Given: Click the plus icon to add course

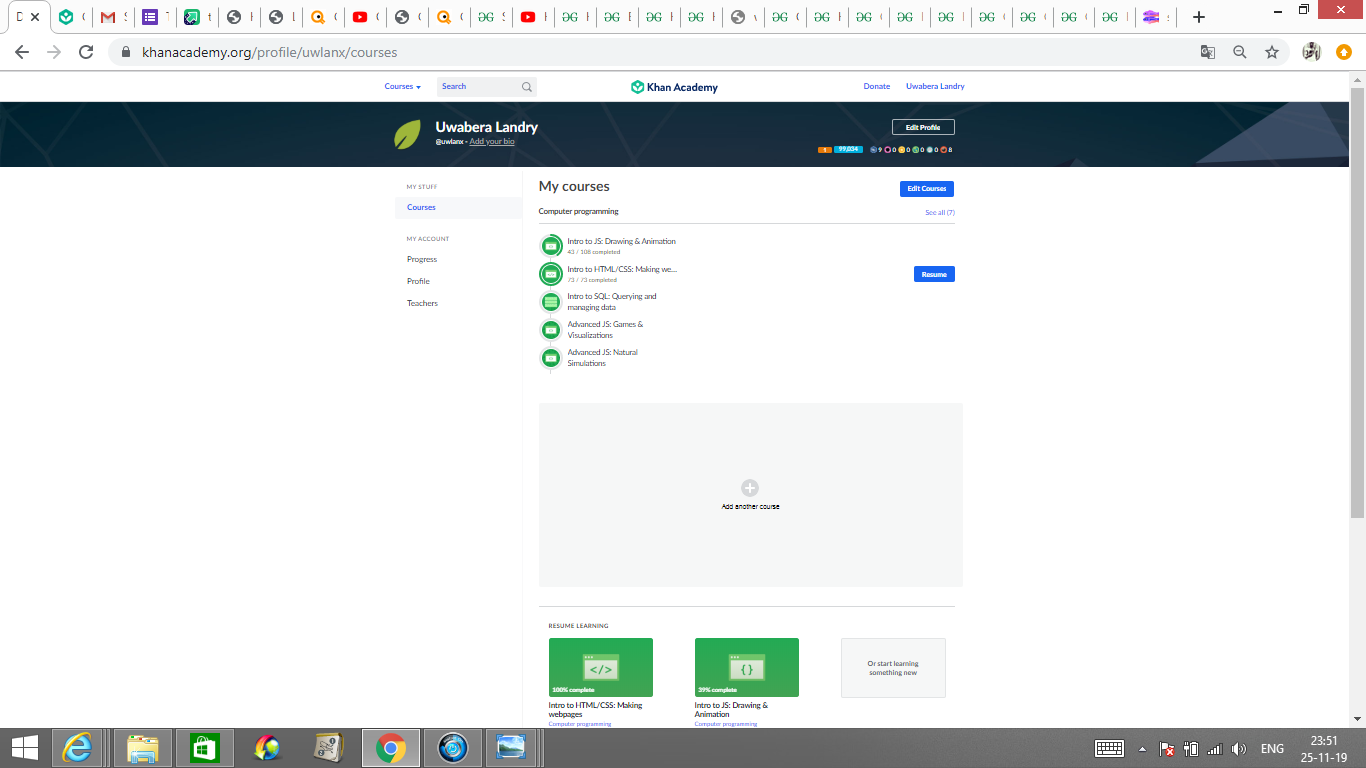Looking at the screenshot, I should (750, 488).
